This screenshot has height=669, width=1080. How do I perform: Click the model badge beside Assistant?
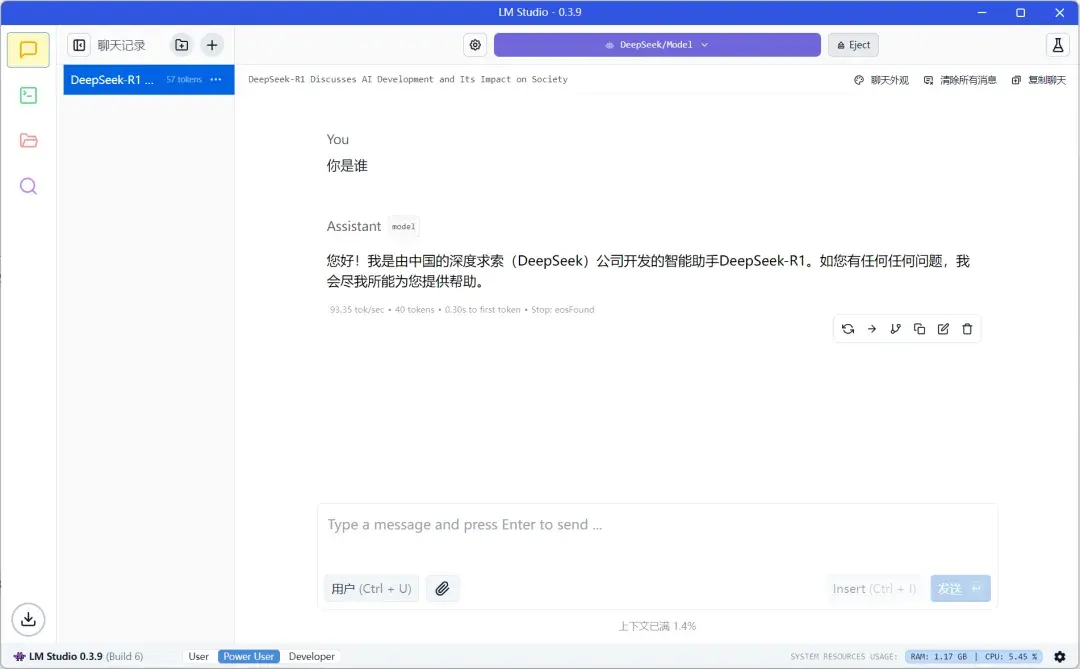[x=404, y=227]
